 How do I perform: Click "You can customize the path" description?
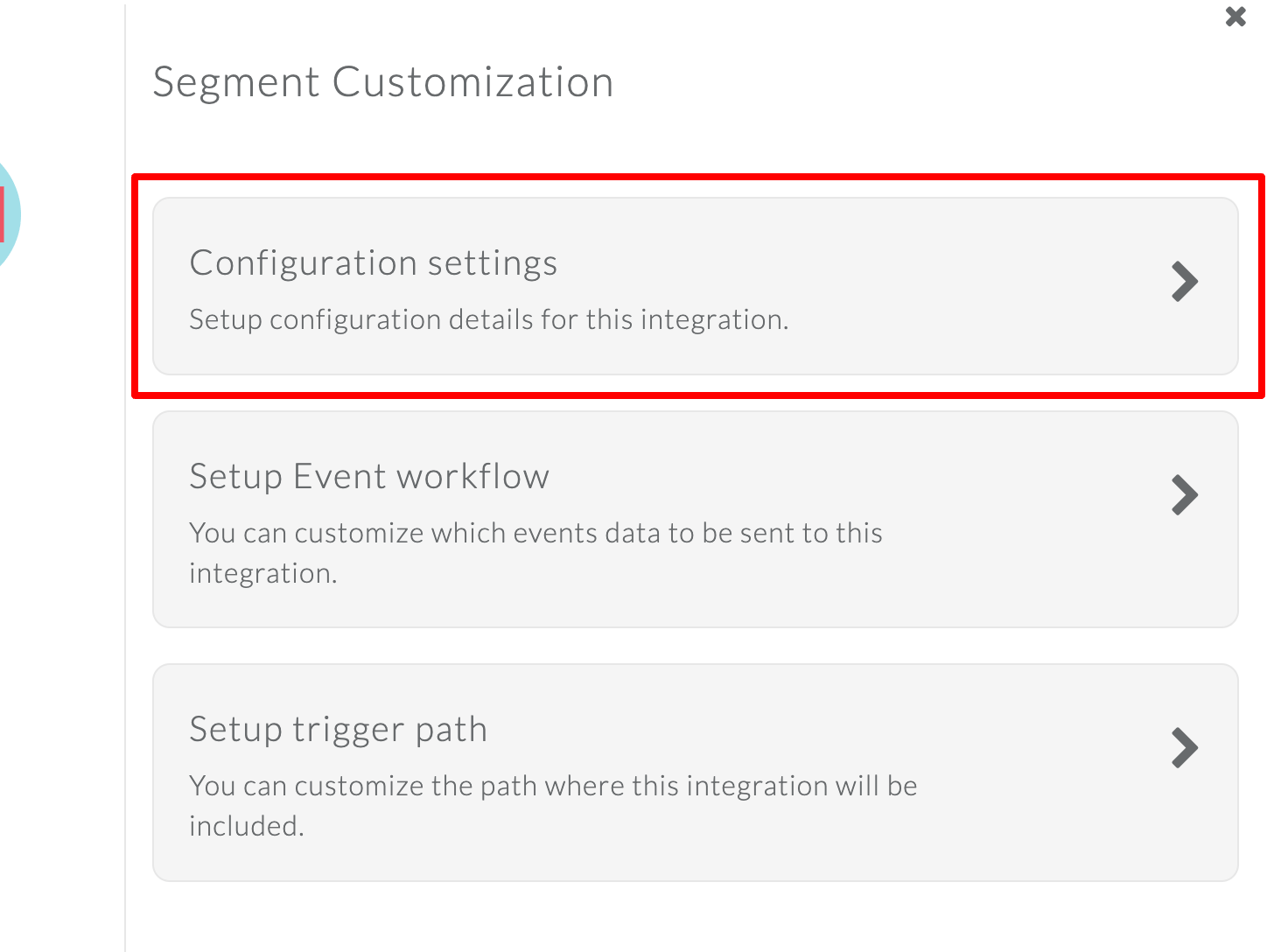tap(553, 787)
